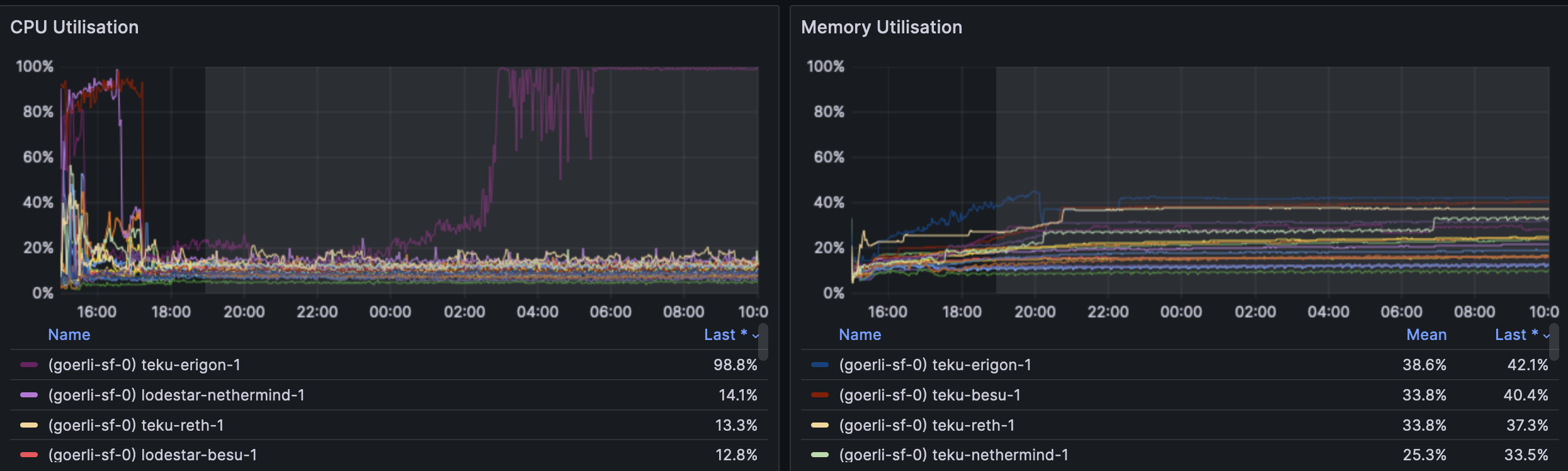Image resolution: width=1568 pixels, height=471 pixels.
Task: Click the Memory legend vertical scrollbar
Action: click(x=1554, y=342)
